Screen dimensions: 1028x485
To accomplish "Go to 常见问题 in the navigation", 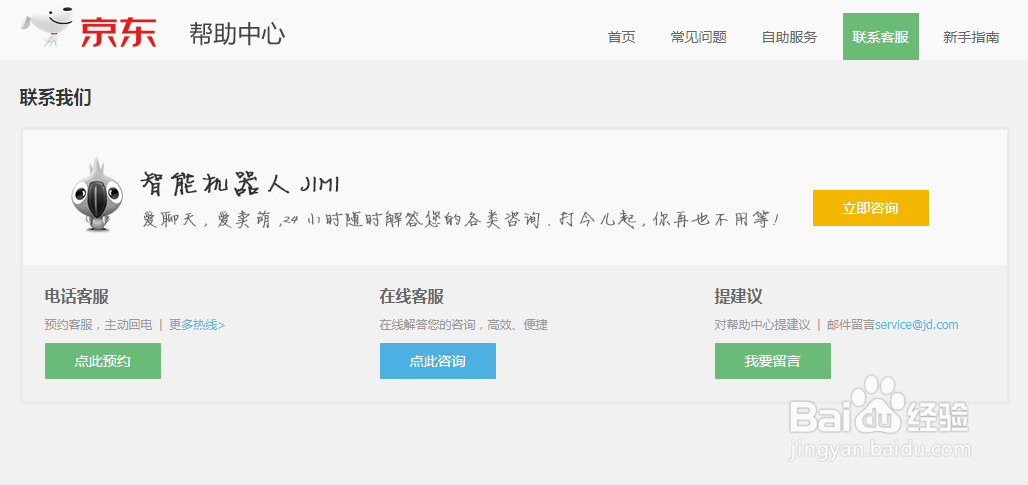I will coord(698,37).
